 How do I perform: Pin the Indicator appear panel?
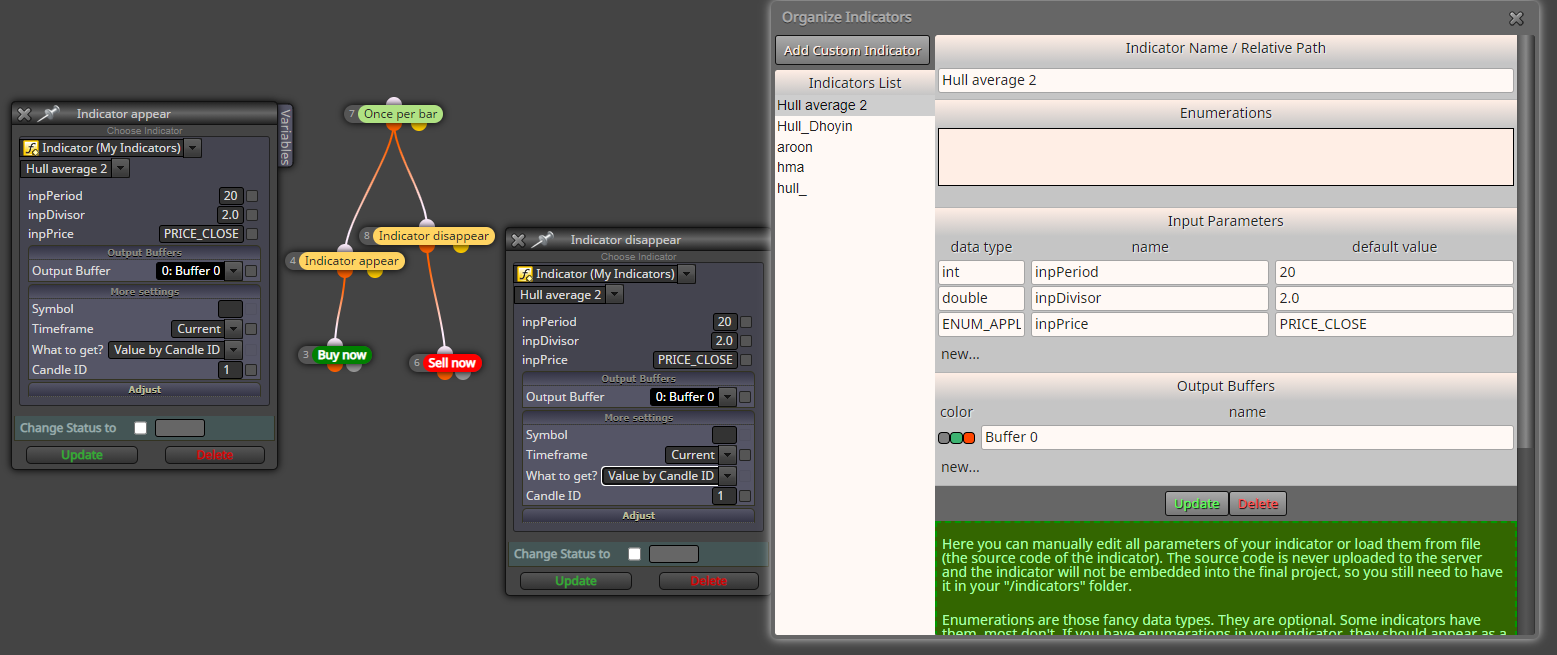[46, 114]
